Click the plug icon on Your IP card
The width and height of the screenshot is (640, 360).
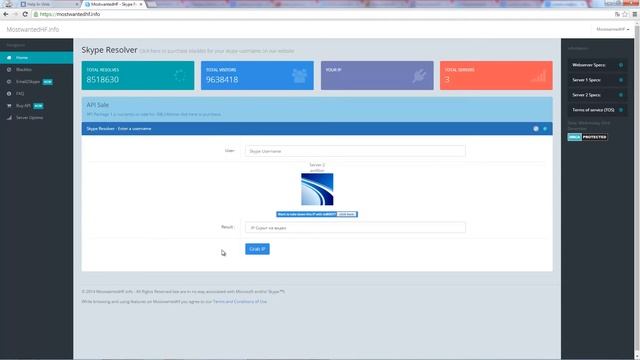click(x=419, y=76)
